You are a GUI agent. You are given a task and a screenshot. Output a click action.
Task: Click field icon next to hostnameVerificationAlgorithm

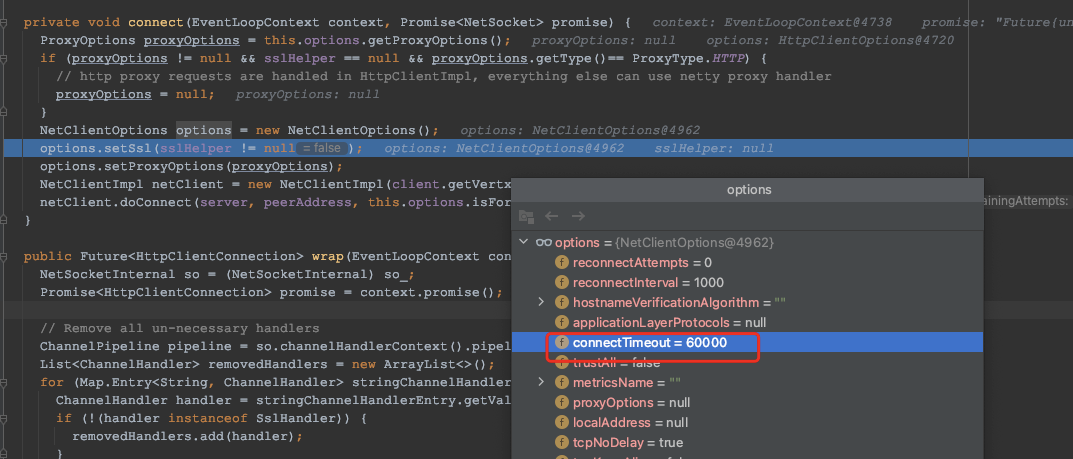click(562, 302)
